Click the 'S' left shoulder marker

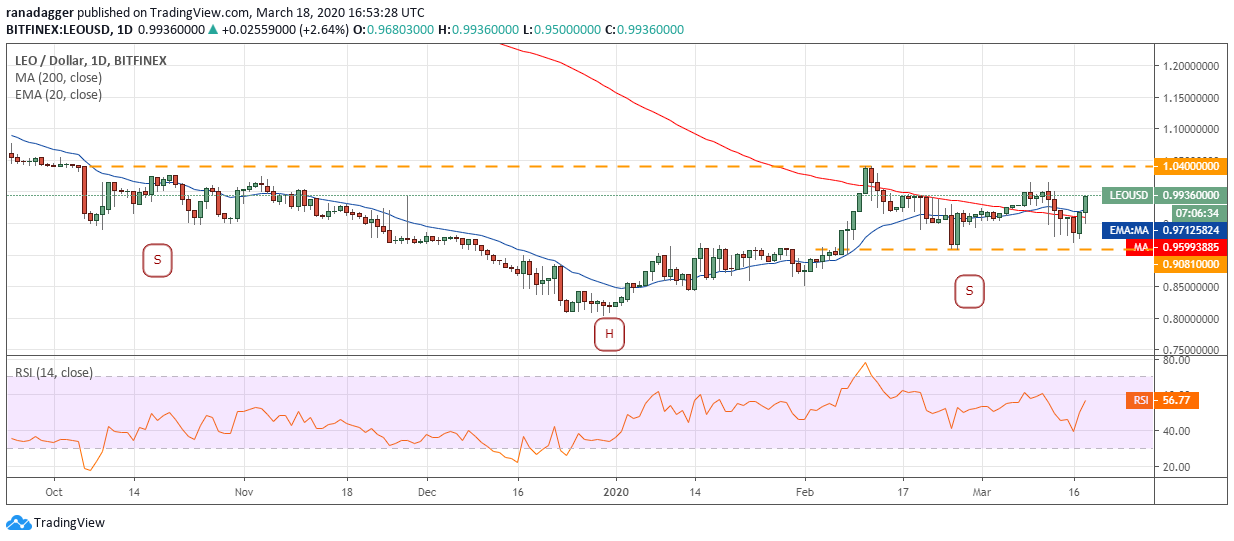pyautogui.click(x=157, y=262)
